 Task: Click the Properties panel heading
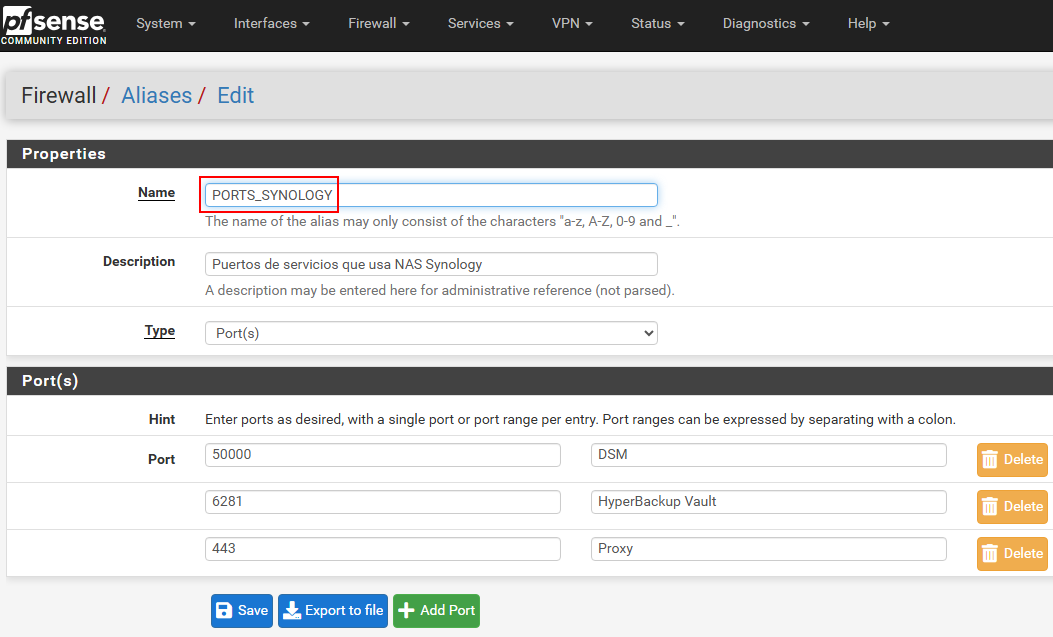64,154
